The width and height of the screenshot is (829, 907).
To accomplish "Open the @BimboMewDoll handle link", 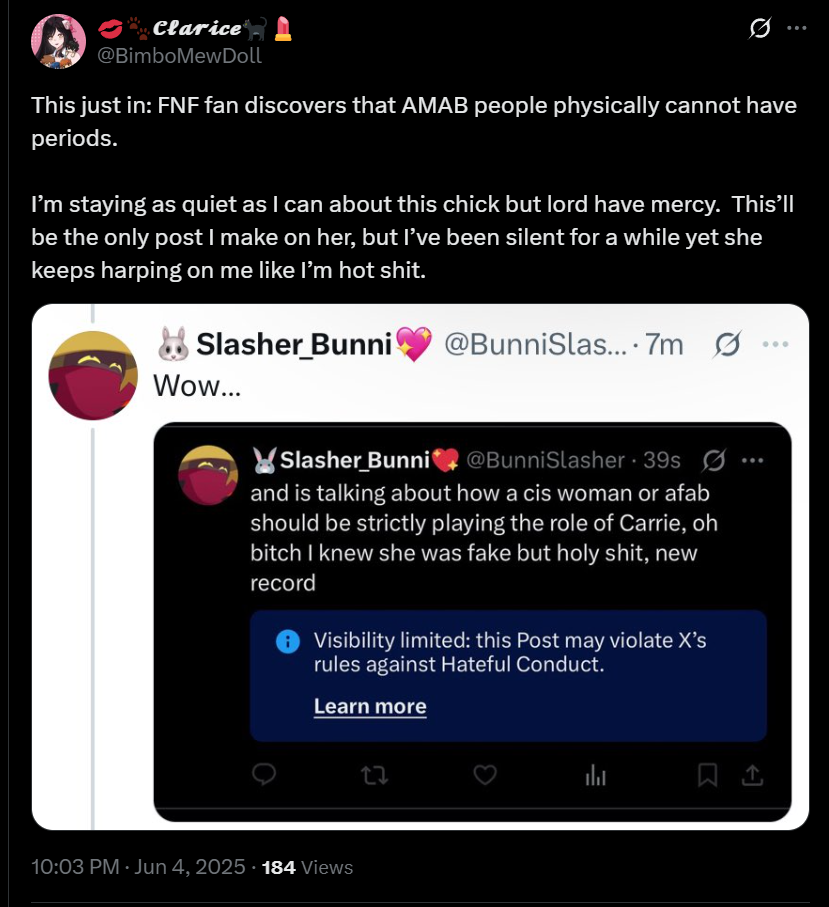I will click(179, 56).
